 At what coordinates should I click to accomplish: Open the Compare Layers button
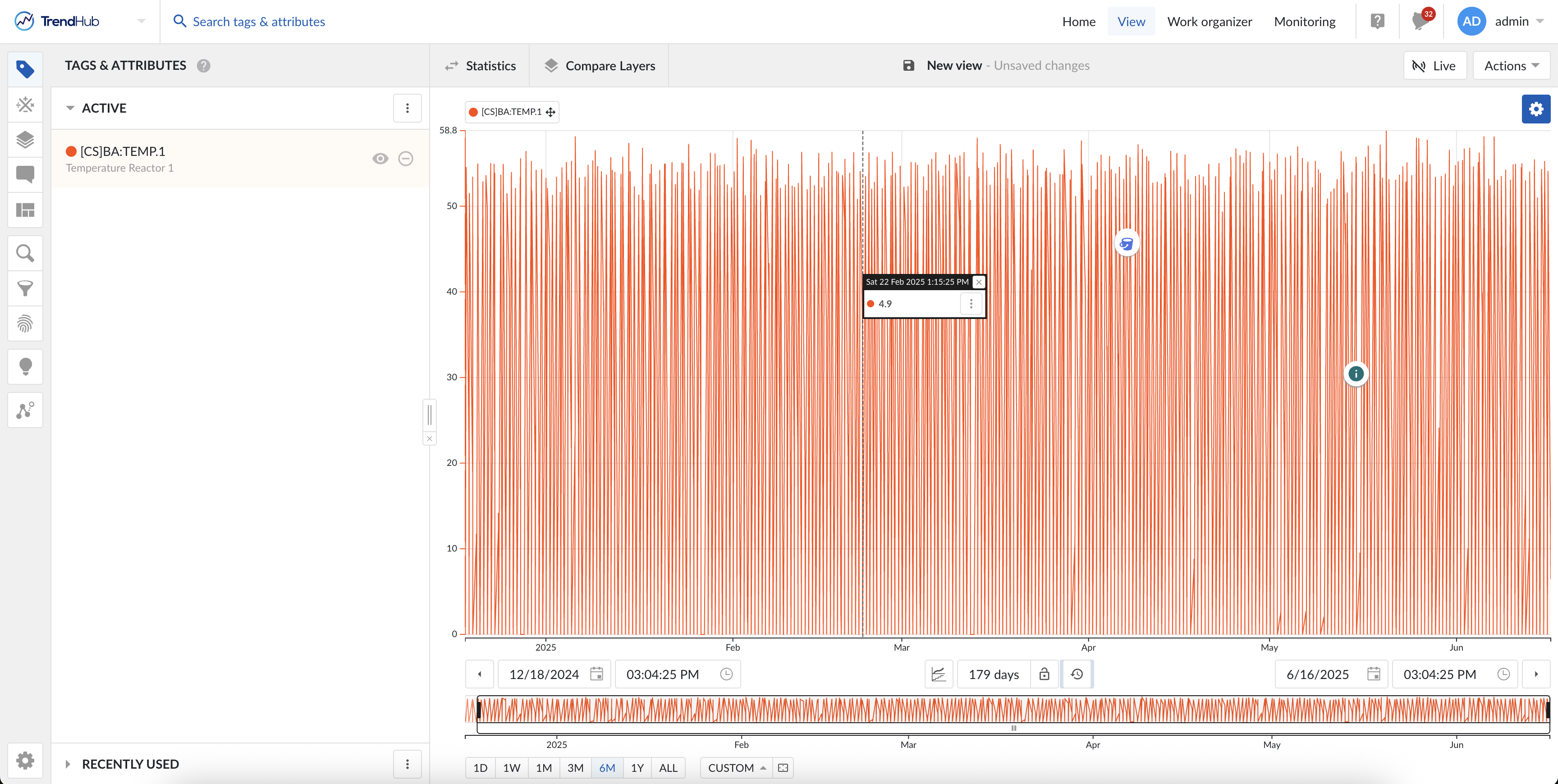600,66
